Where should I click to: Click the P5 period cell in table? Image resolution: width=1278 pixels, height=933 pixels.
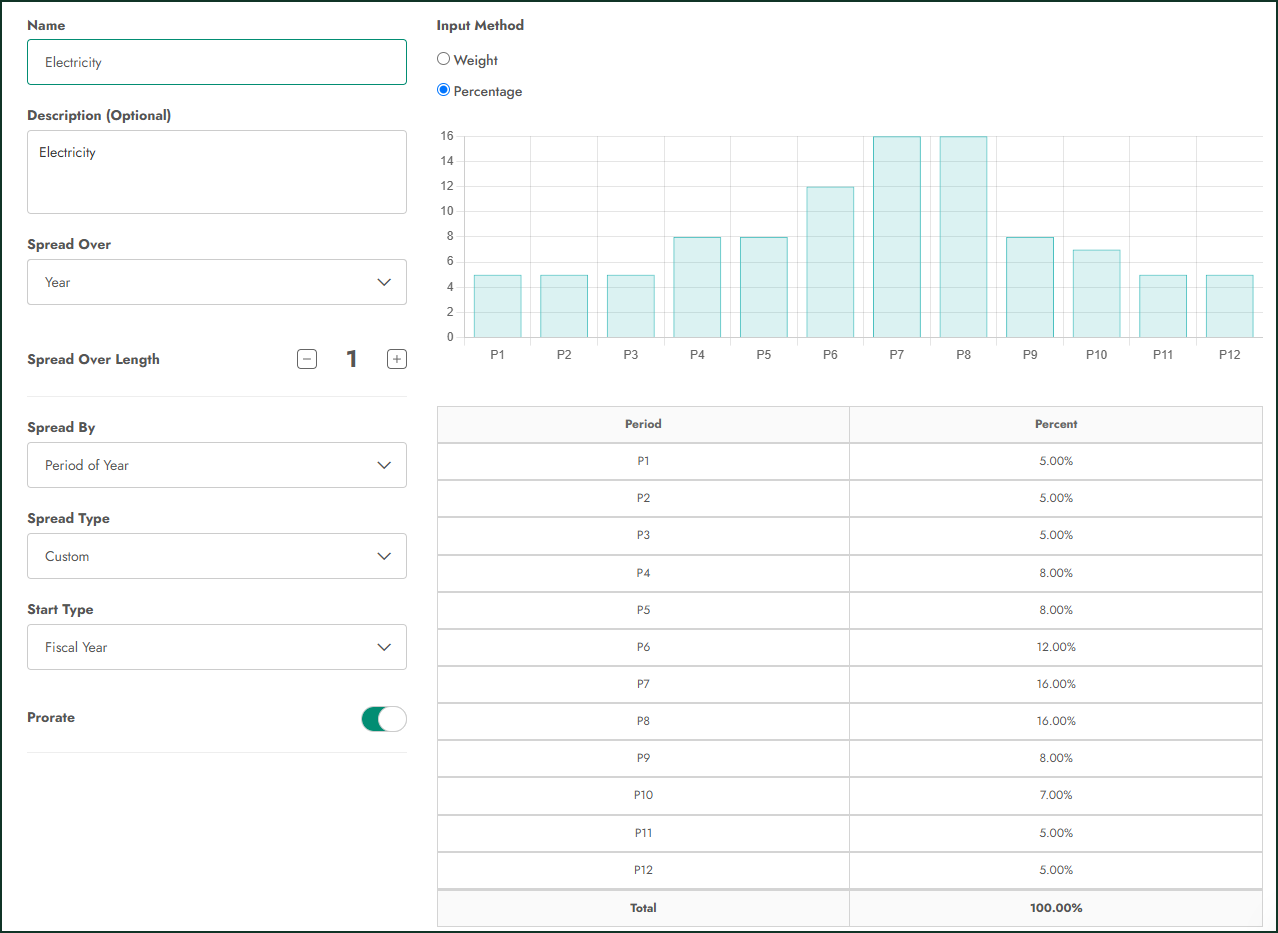(x=643, y=610)
